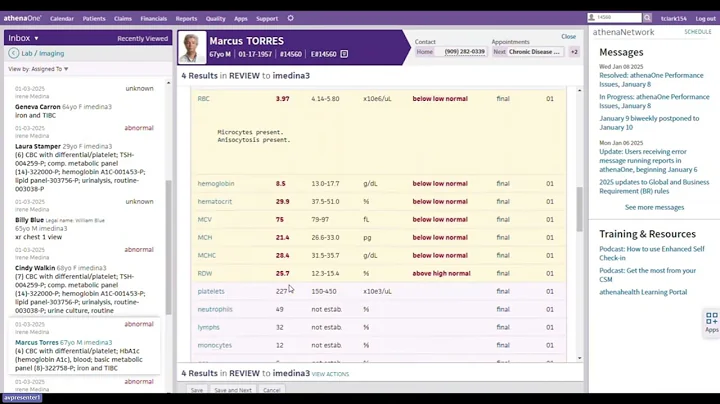Click the inbox list scrollbar thumb
The image size is (720, 404).
[x=168, y=247]
